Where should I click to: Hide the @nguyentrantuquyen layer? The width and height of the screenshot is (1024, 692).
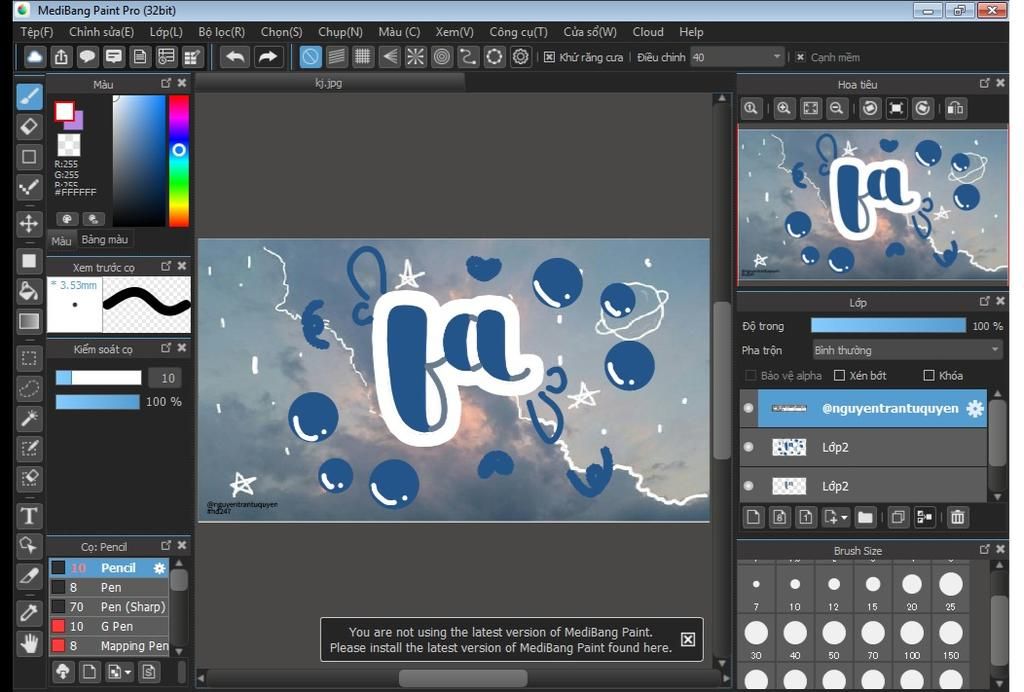tap(748, 409)
